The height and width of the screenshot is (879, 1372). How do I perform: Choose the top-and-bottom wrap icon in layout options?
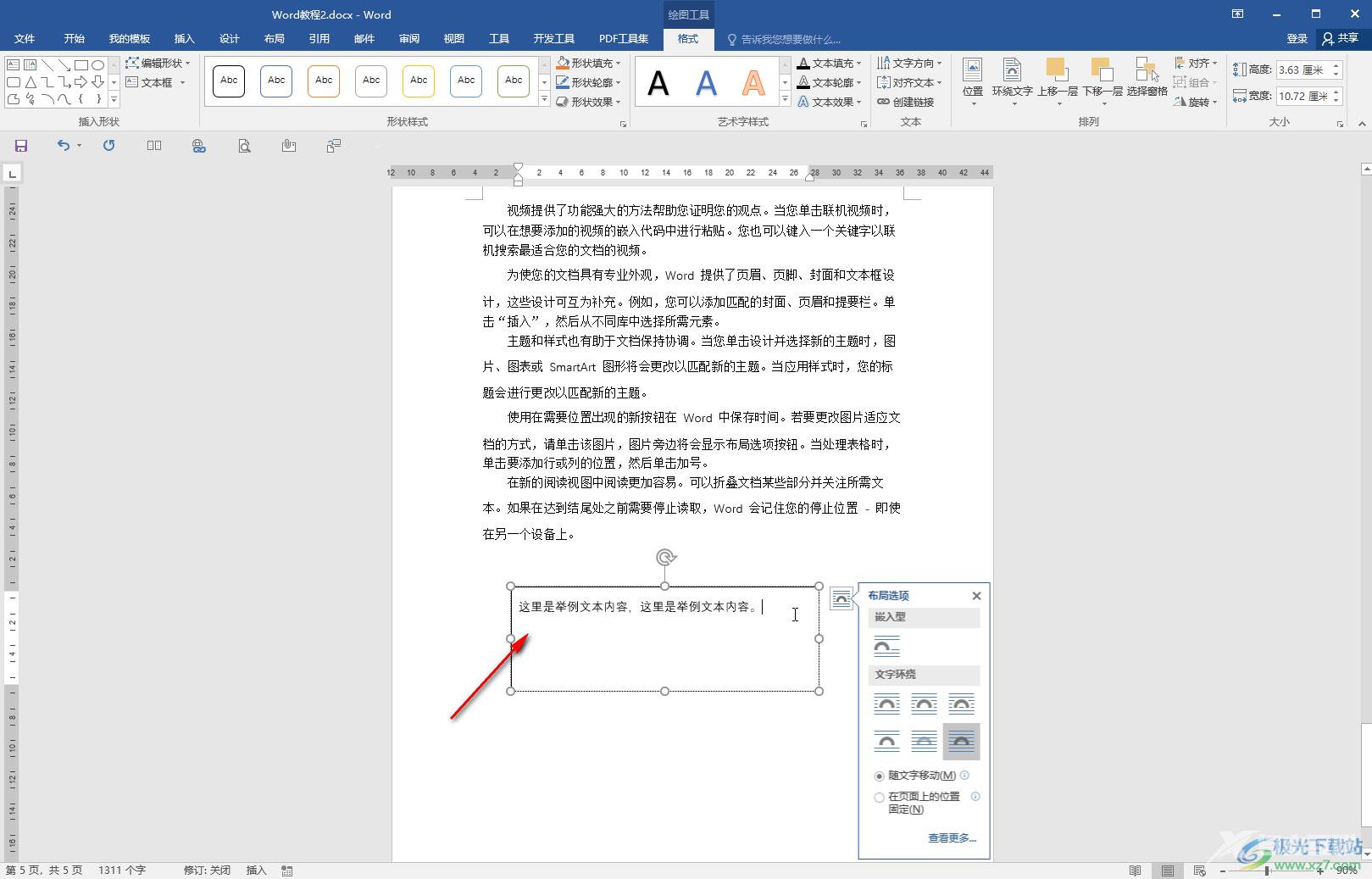(x=886, y=742)
